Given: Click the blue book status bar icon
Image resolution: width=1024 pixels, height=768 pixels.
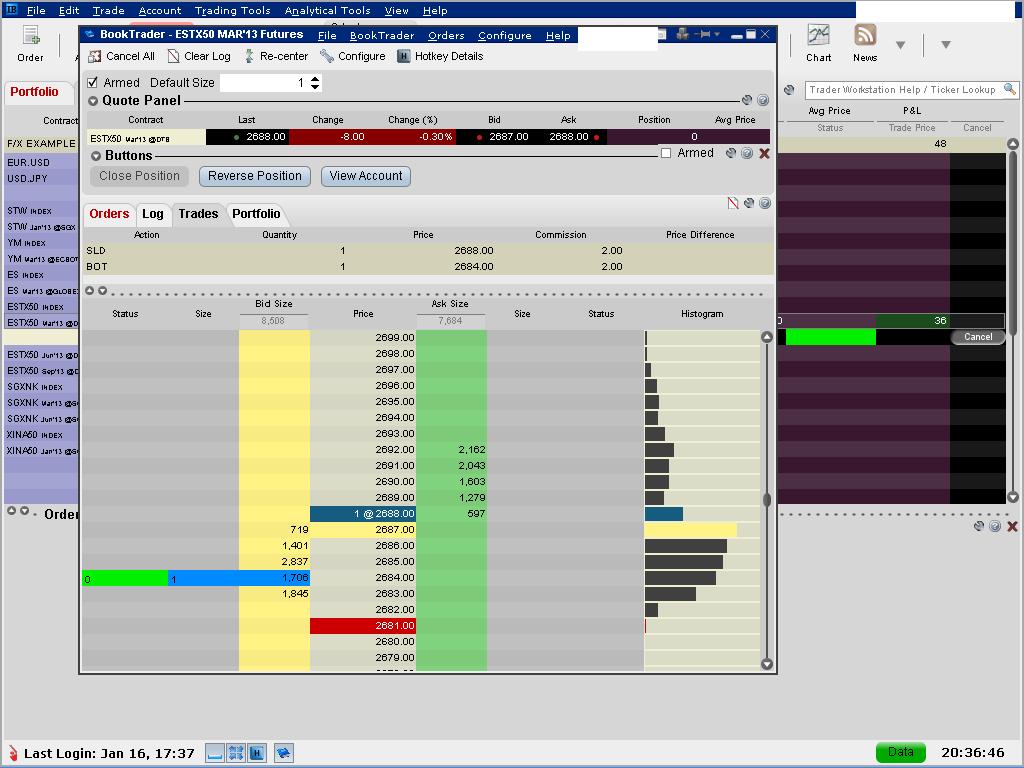Looking at the screenshot, I should point(283,753).
